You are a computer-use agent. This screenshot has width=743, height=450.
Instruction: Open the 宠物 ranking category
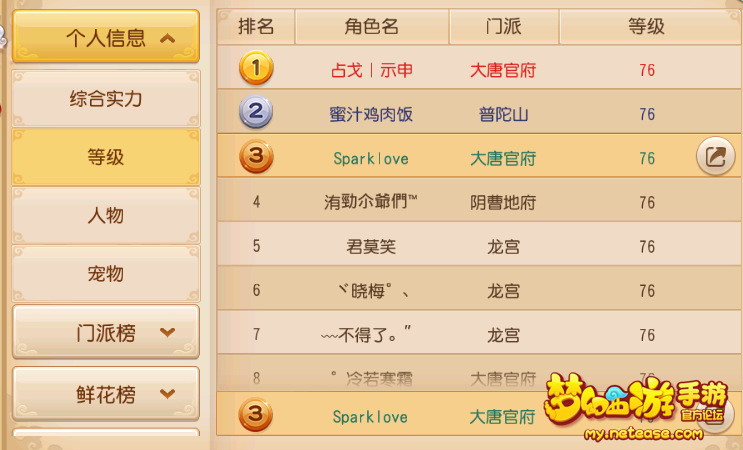pos(106,274)
